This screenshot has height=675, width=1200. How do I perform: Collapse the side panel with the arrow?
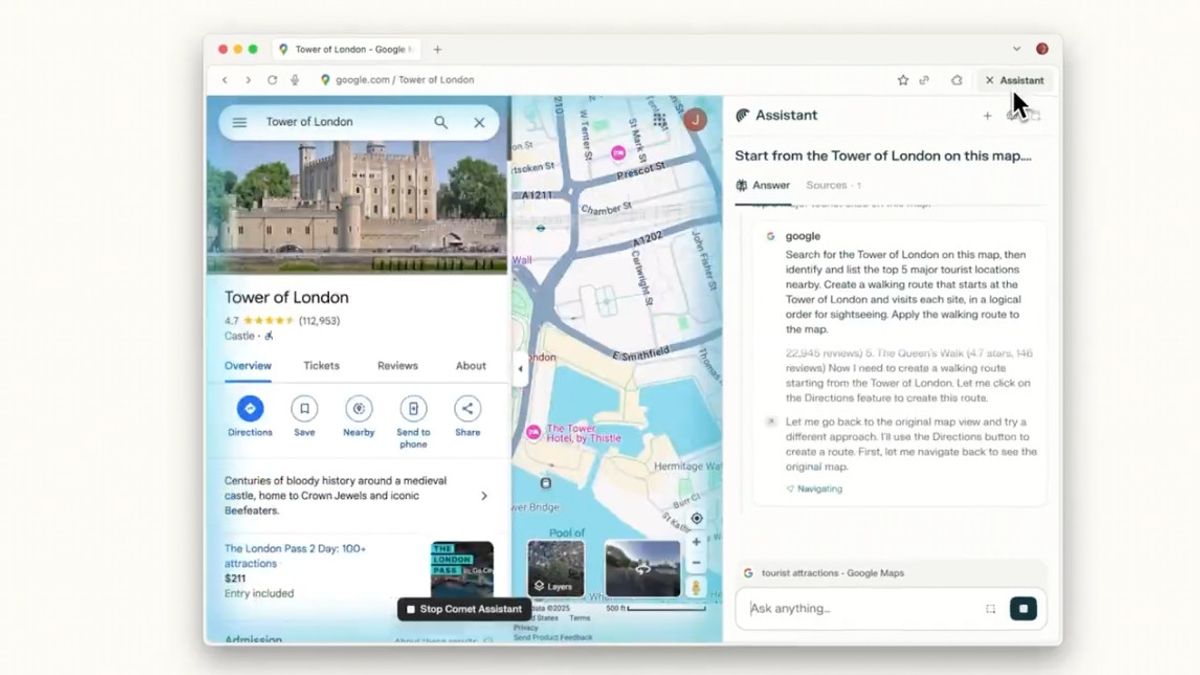pos(519,369)
